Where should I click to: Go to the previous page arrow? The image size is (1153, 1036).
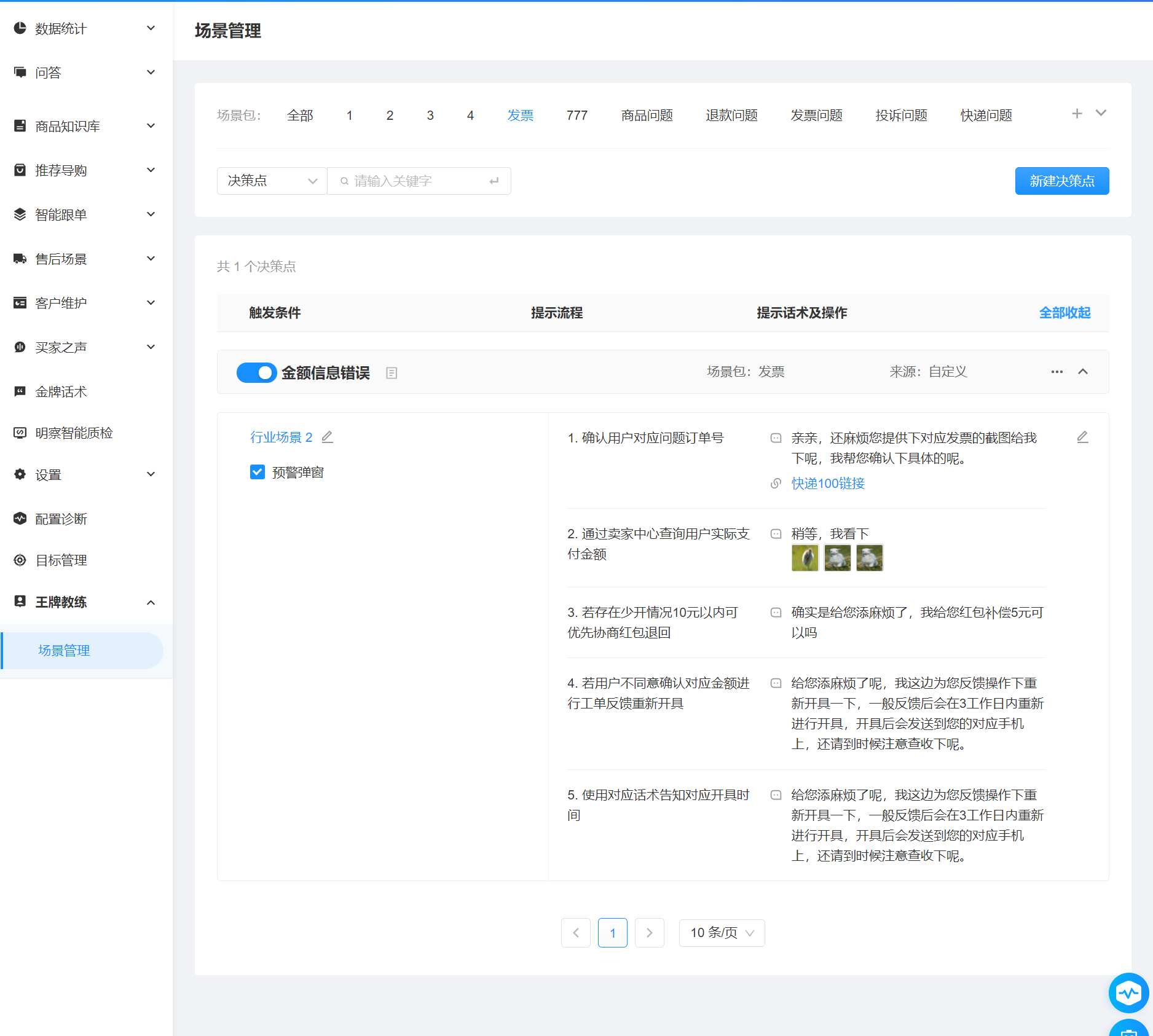click(575, 933)
